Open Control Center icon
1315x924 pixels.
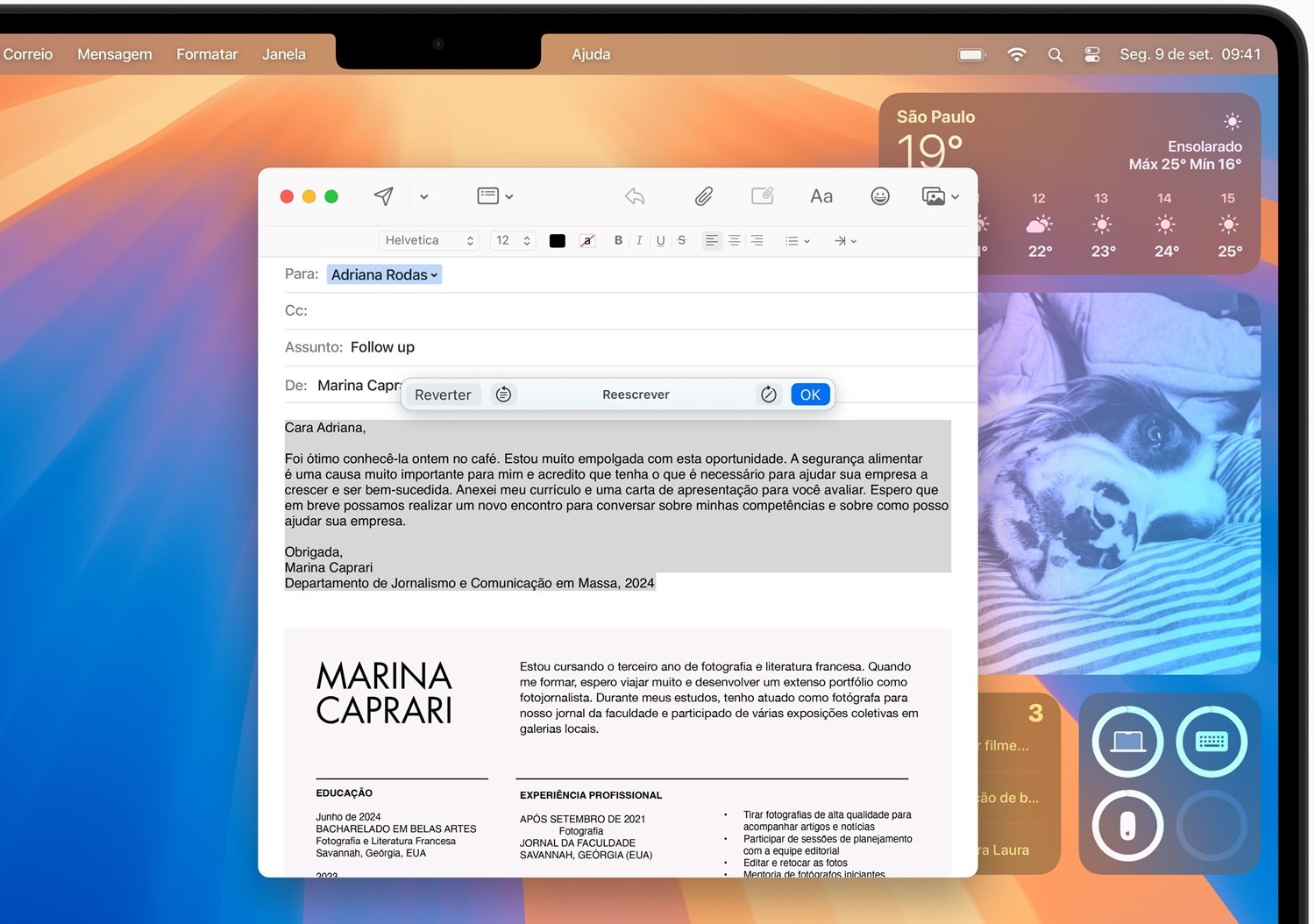pyautogui.click(x=1092, y=54)
